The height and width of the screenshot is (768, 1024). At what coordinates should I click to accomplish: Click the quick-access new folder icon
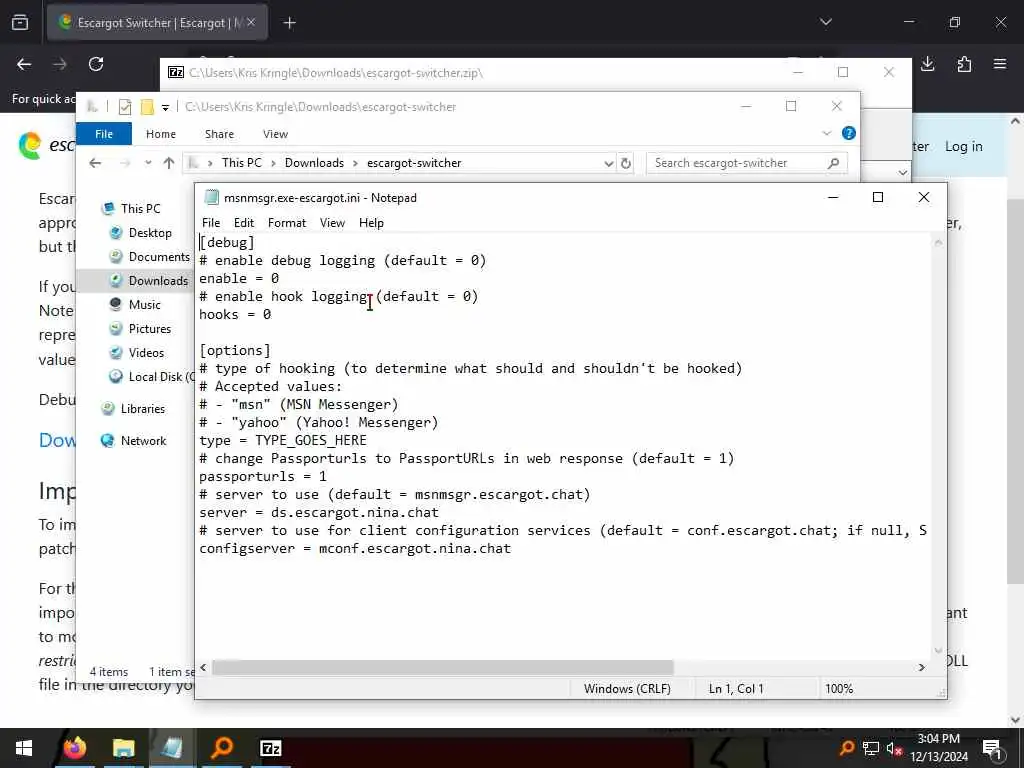tap(148, 106)
